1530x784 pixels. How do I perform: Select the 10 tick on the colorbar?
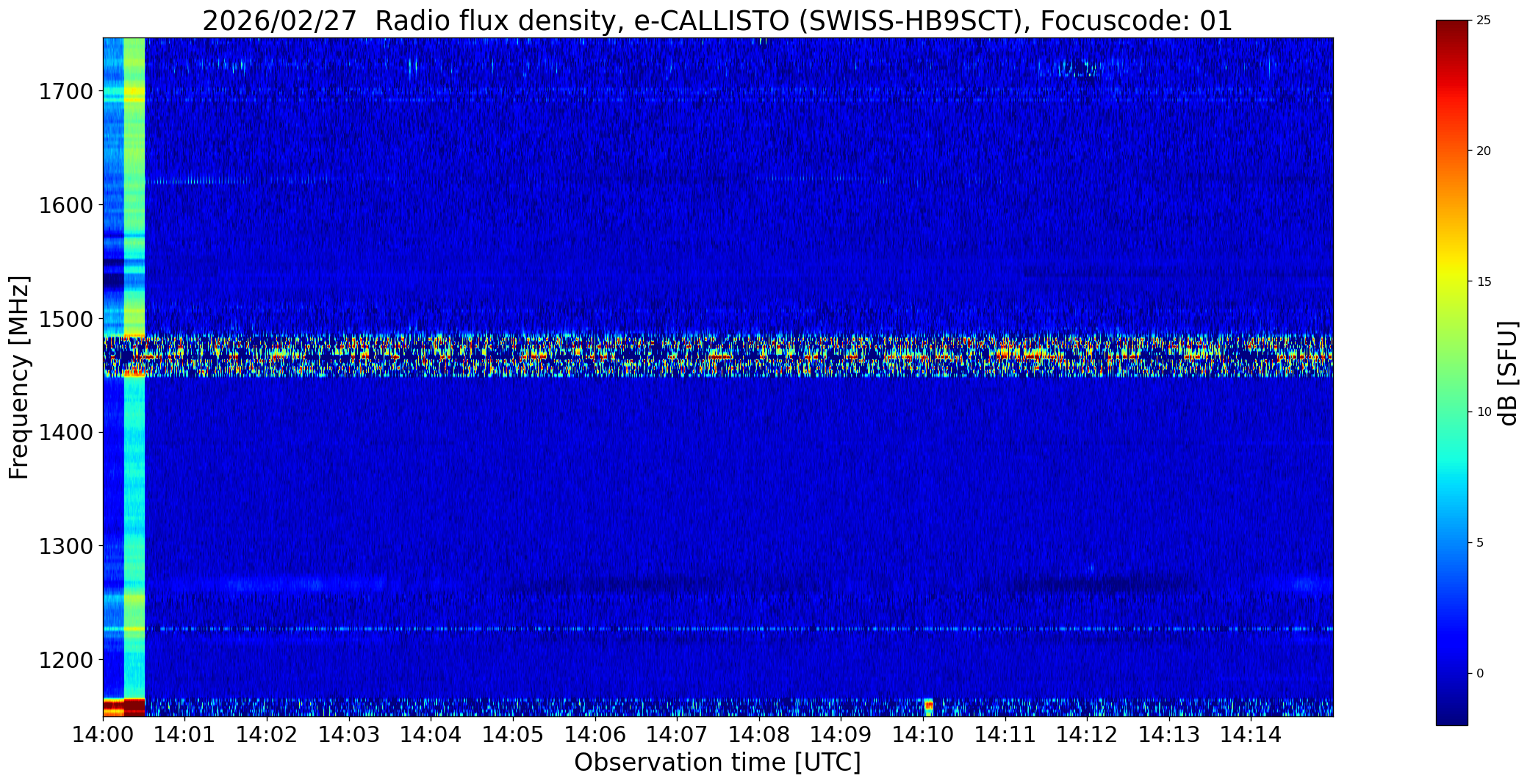pos(1484,412)
